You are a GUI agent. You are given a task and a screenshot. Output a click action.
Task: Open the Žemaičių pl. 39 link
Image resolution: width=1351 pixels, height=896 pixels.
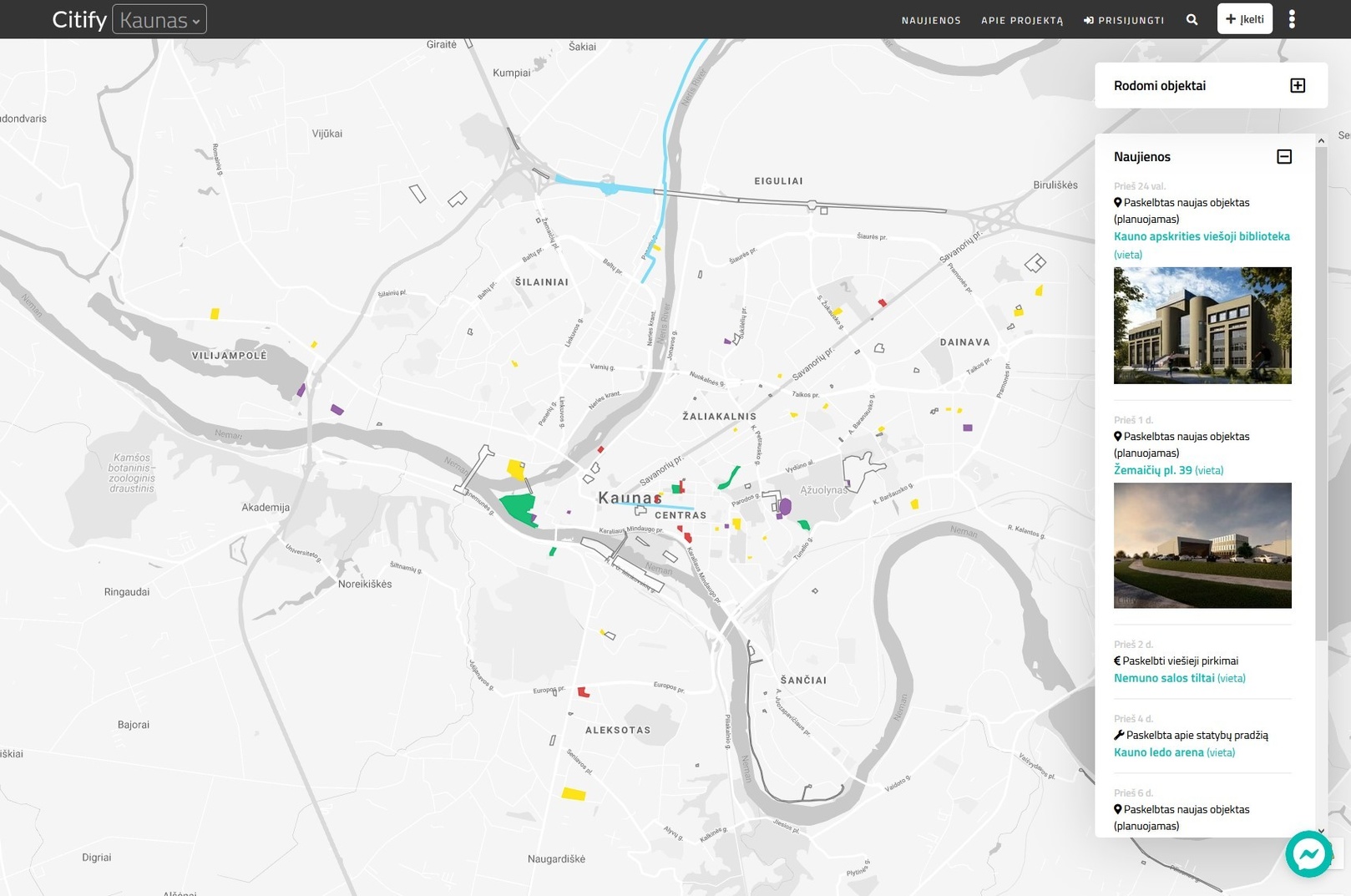(x=1152, y=470)
